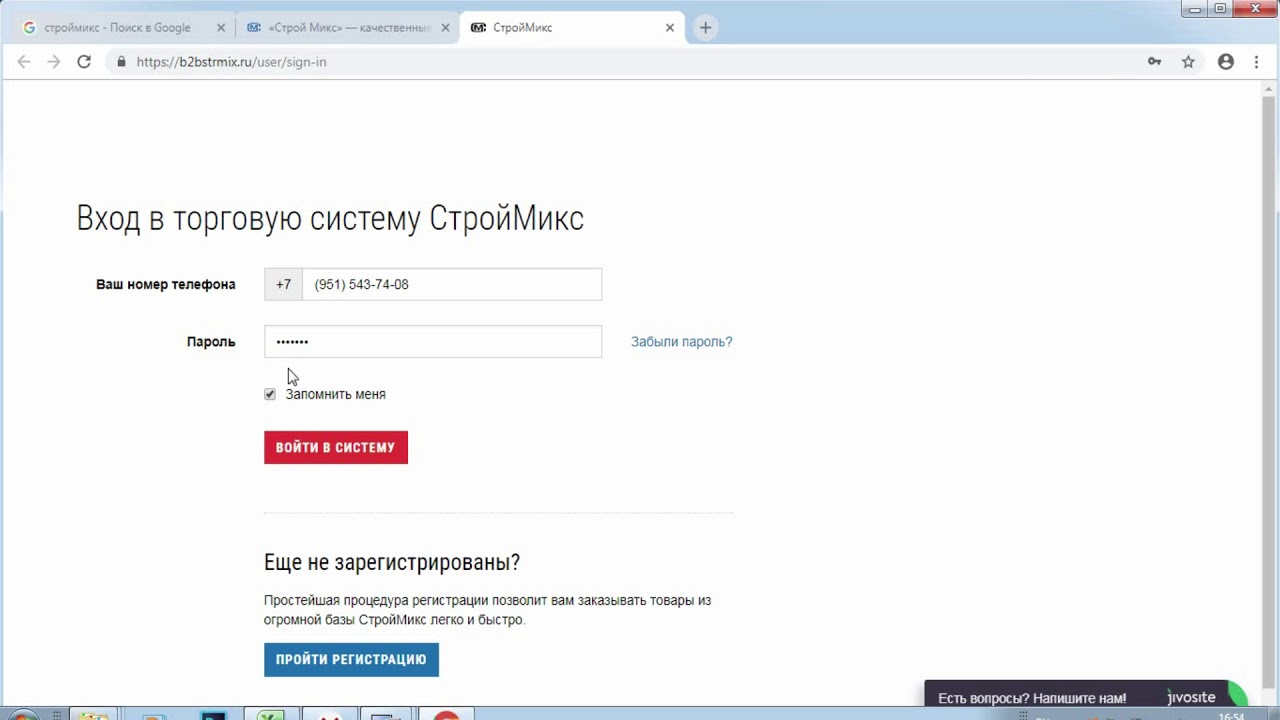Click the Пройти регистрацию button

351,660
